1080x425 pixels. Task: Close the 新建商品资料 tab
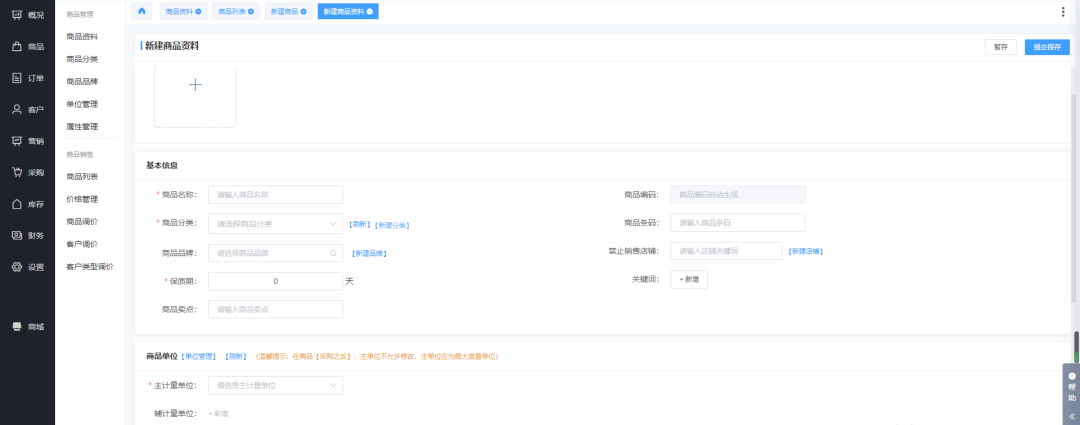370,11
